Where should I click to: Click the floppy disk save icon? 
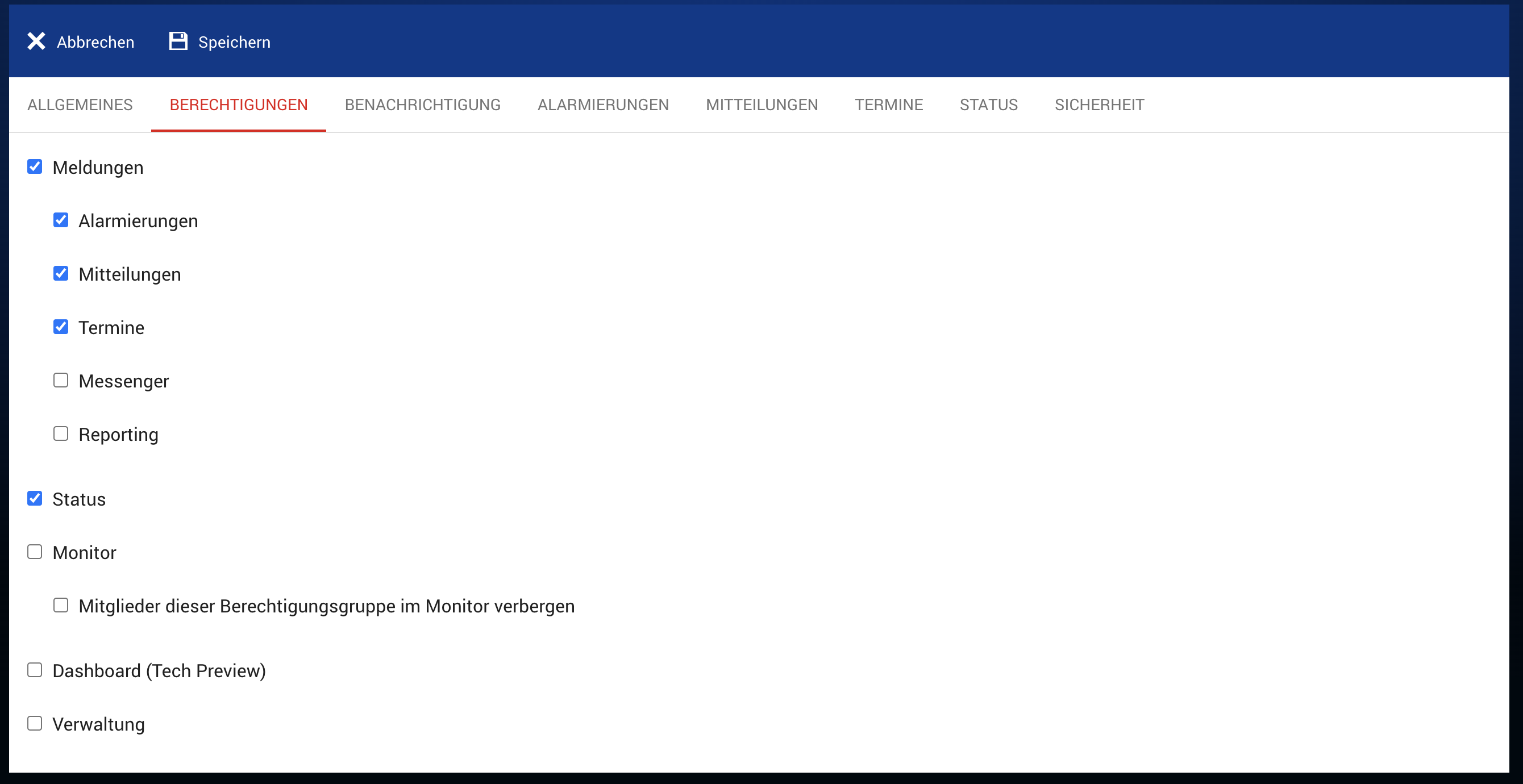point(178,41)
